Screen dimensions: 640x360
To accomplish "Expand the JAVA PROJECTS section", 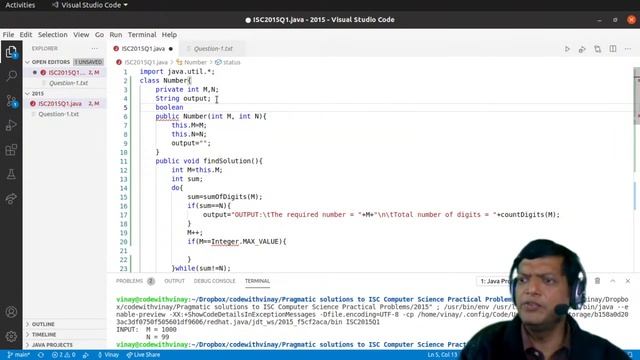I will click(65, 345).
